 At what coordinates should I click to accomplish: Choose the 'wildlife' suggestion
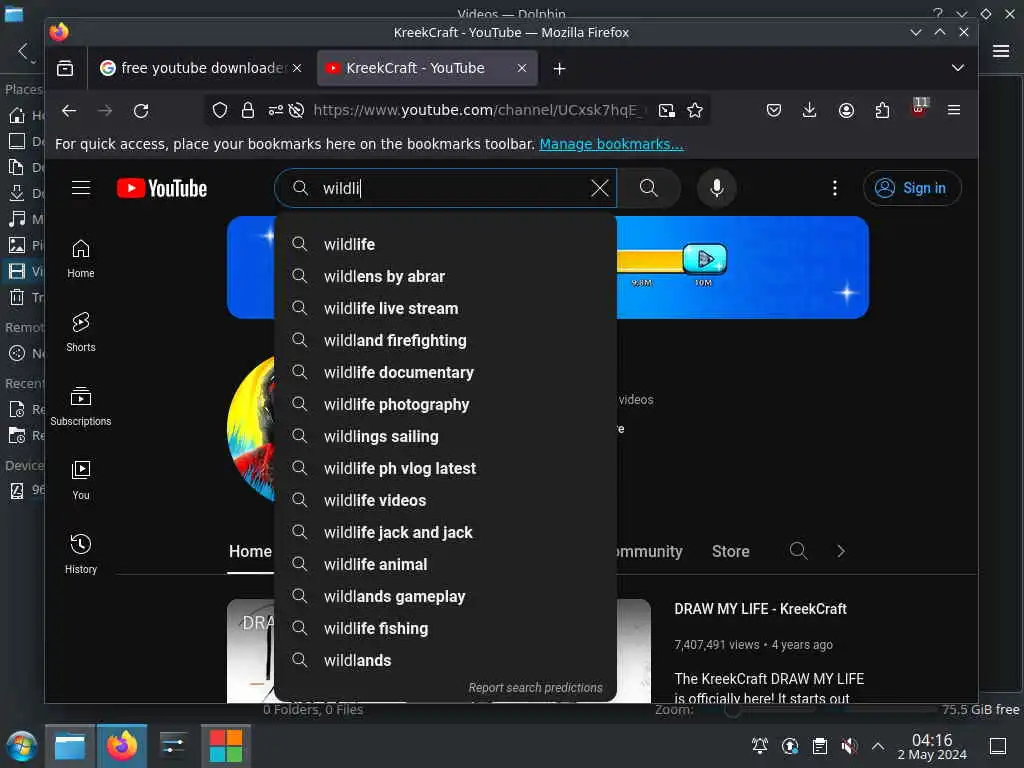pos(445,244)
